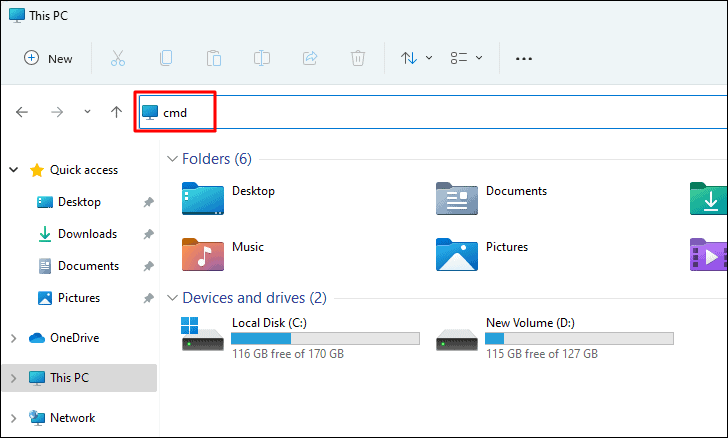Navigate up one folder level arrow

[x=117, y=112]
